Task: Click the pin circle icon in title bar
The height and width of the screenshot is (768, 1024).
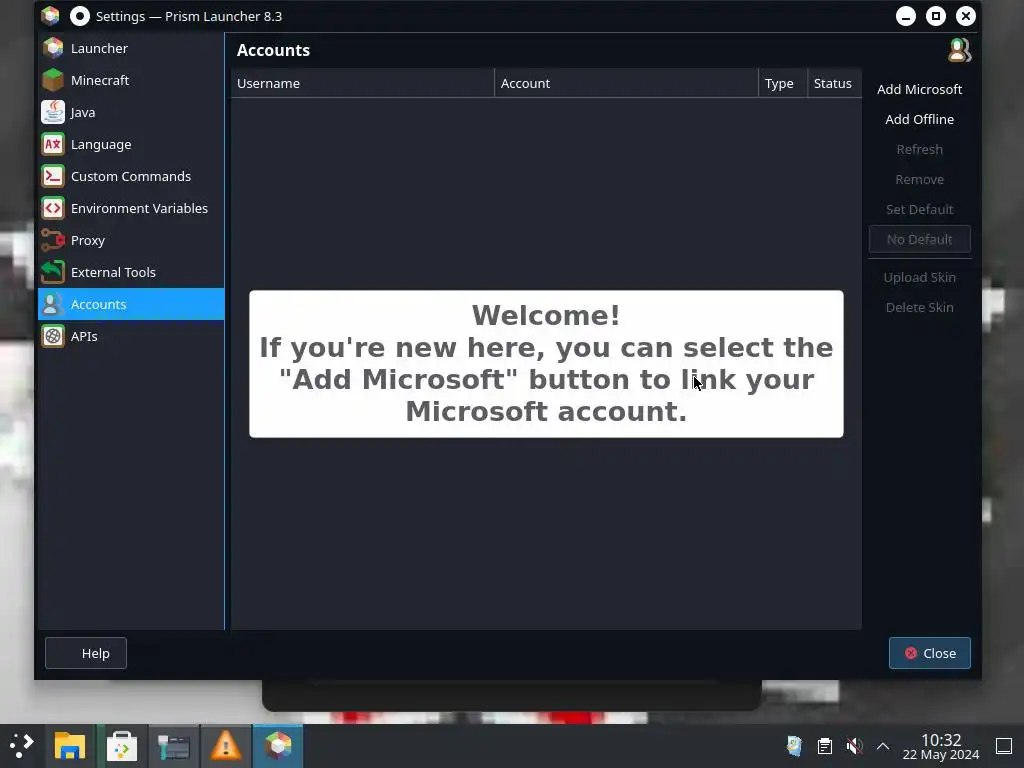Action: [80, 16]
